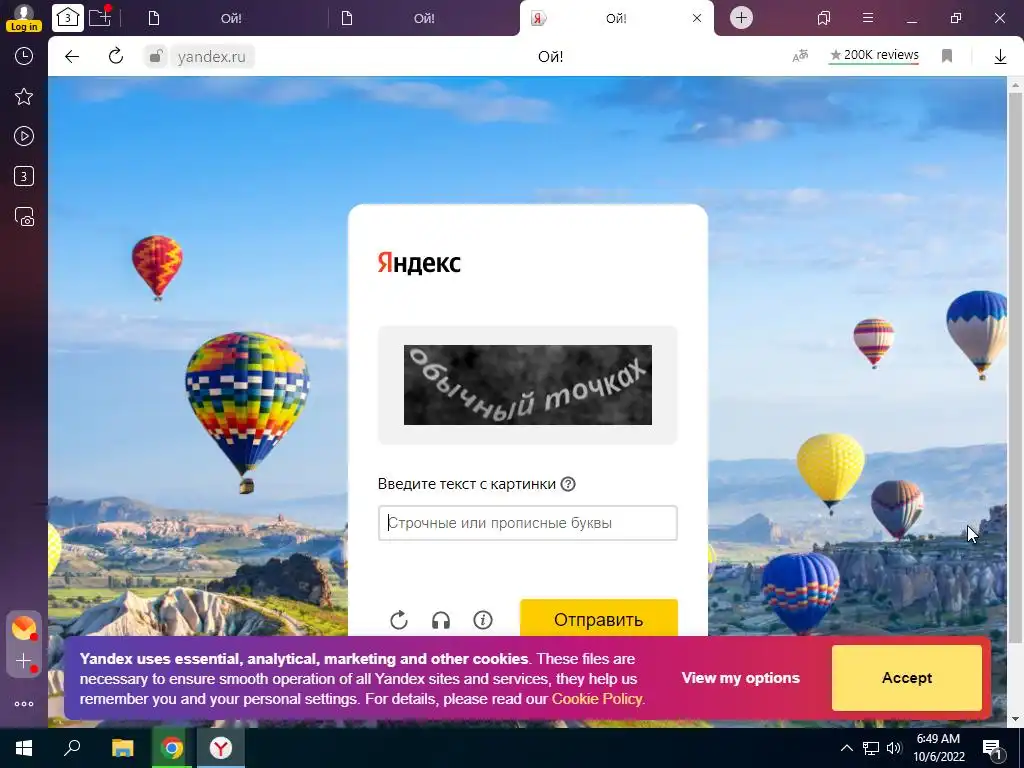
Task: Submit captcha with Отправить button
Action: 599,618
